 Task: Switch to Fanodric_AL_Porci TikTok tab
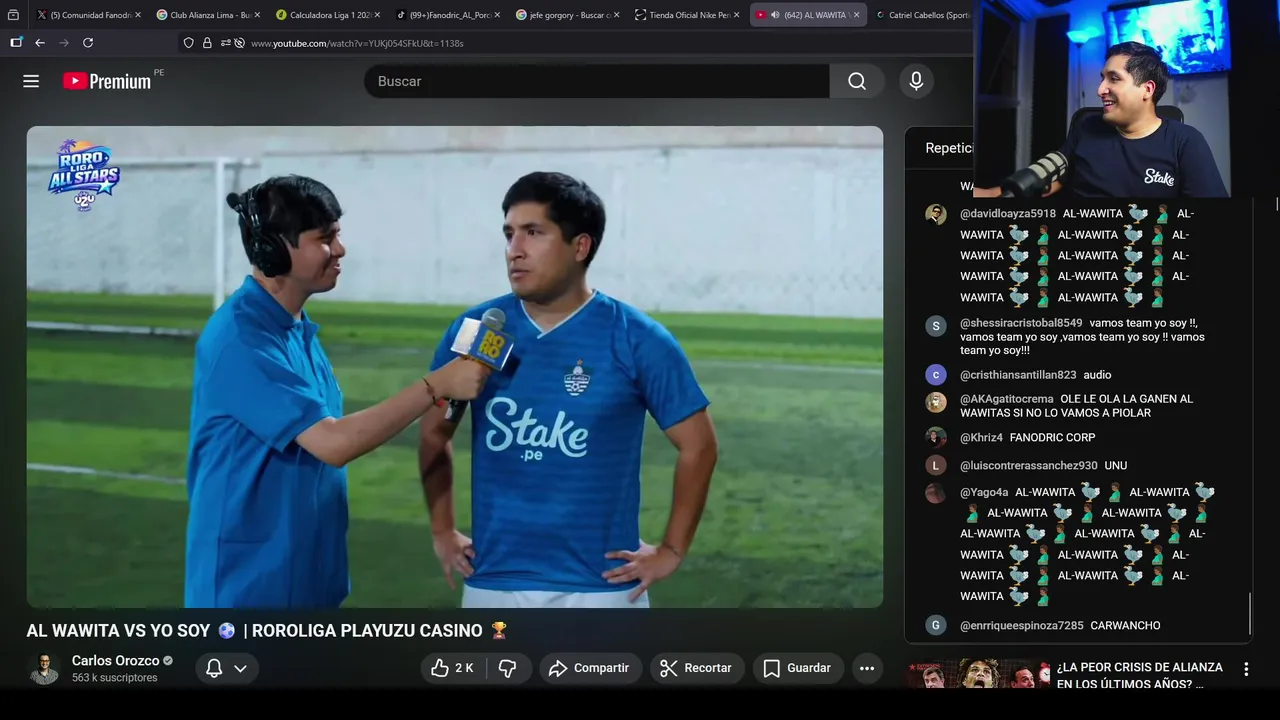[448, 15]
